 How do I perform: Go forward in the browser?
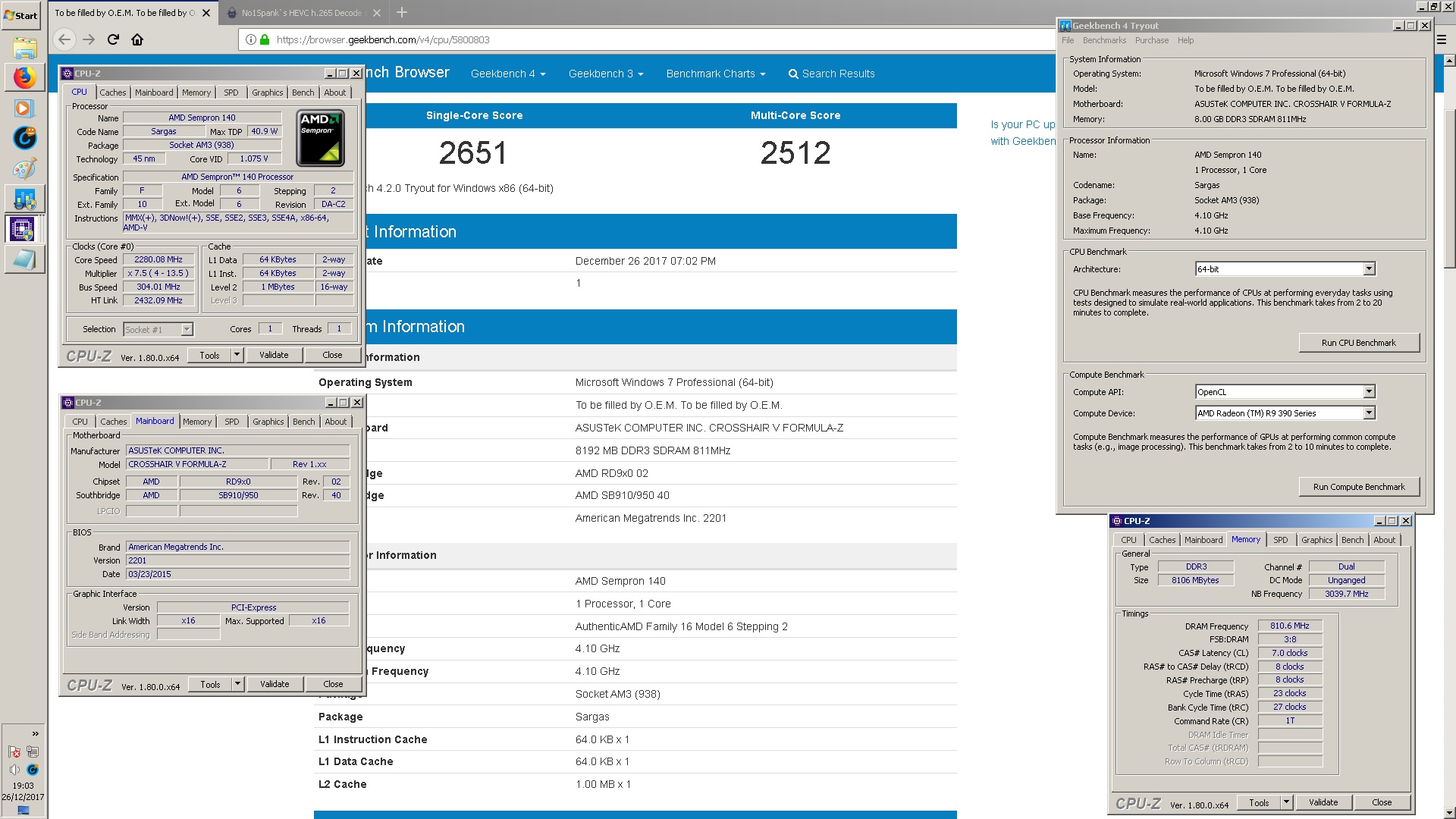pos(89,39)
